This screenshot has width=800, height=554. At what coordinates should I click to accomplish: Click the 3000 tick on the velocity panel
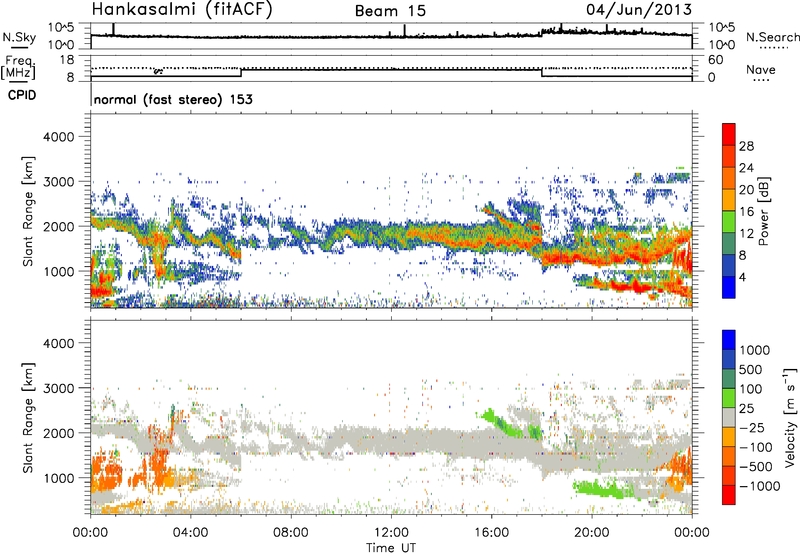coord(59,388)
